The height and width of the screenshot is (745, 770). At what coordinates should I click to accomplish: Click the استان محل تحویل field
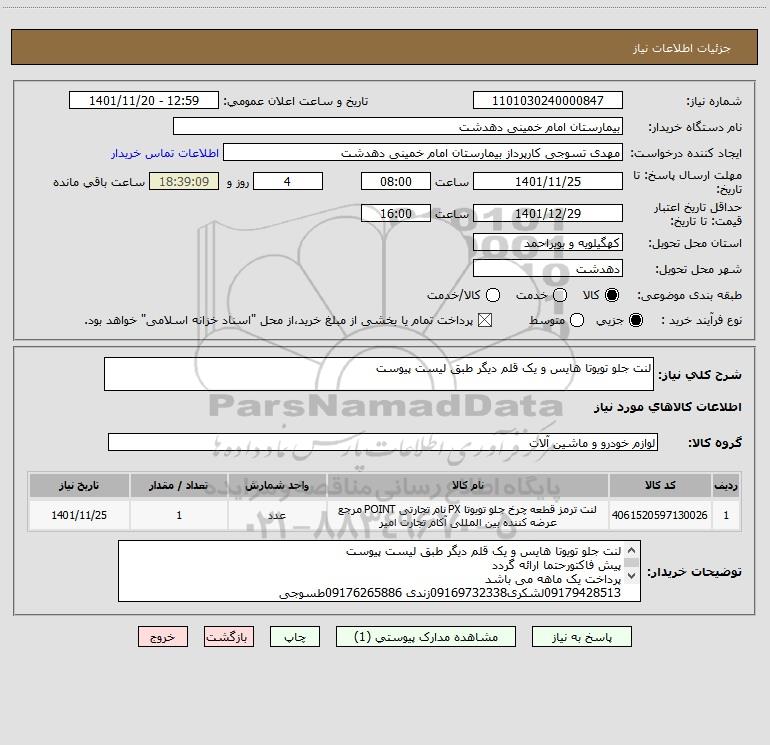(x=548, y=242)
